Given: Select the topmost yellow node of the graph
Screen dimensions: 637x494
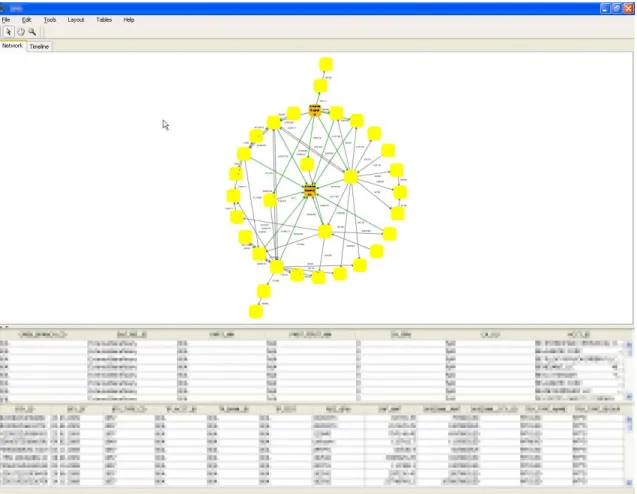Looking at the screenshot, I should pos(326,64).
